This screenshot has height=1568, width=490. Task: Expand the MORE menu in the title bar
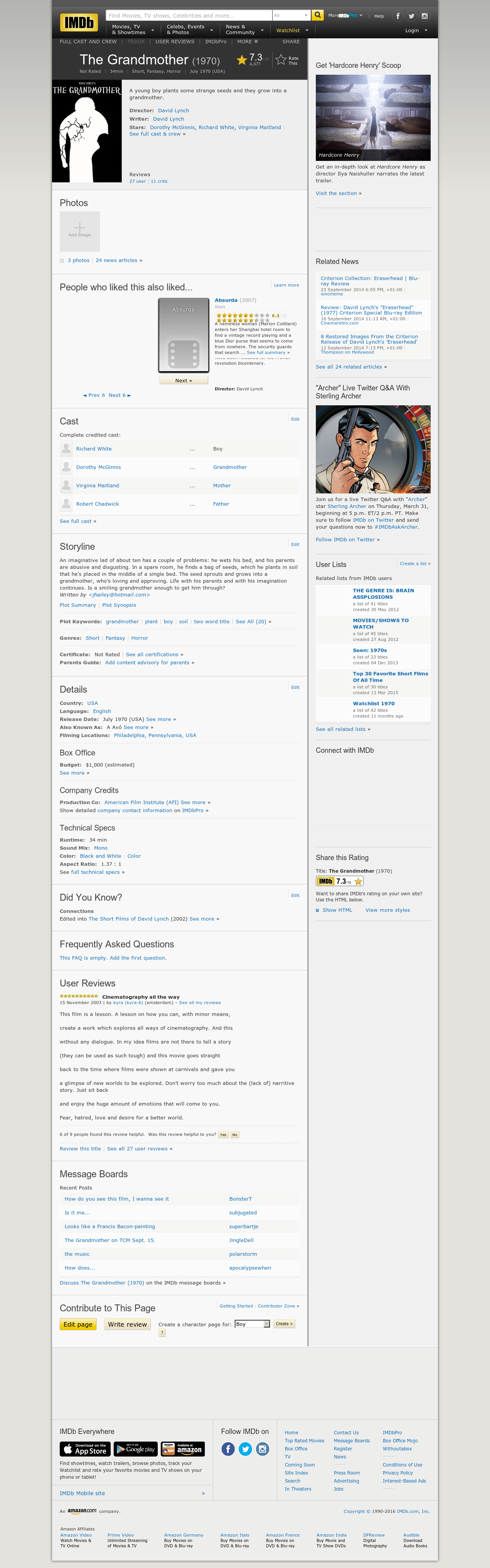(247, 42)
